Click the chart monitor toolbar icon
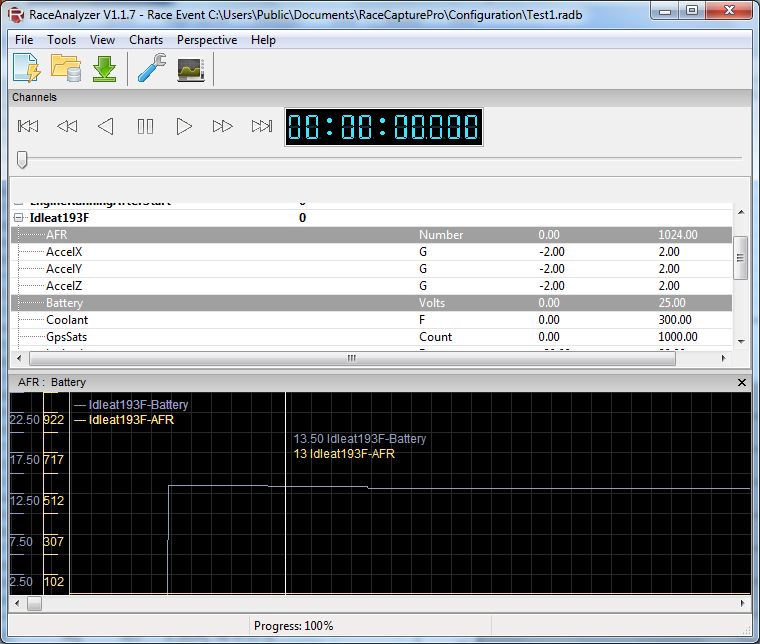The width and height of the screenshot is (760, 644). [191, 70]
